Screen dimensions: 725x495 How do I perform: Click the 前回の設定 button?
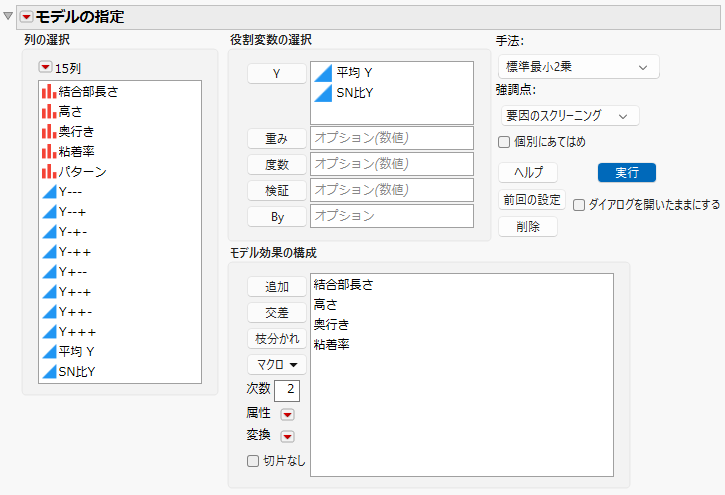(532, 200)
